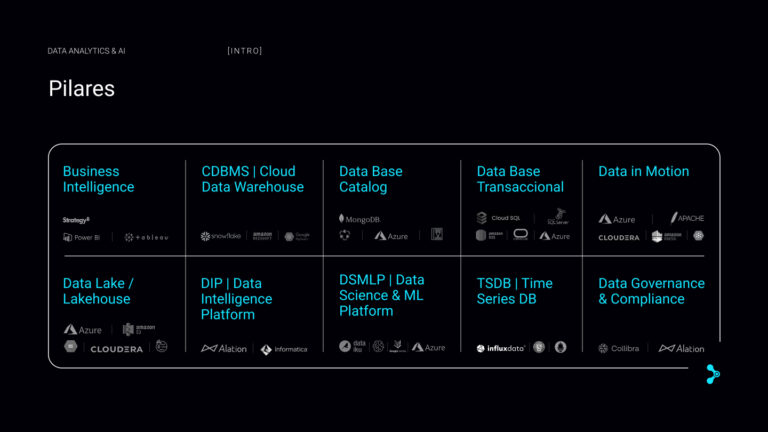Select the Azure logo under Data in Motion
768x432 pixels.
[617, 219]
